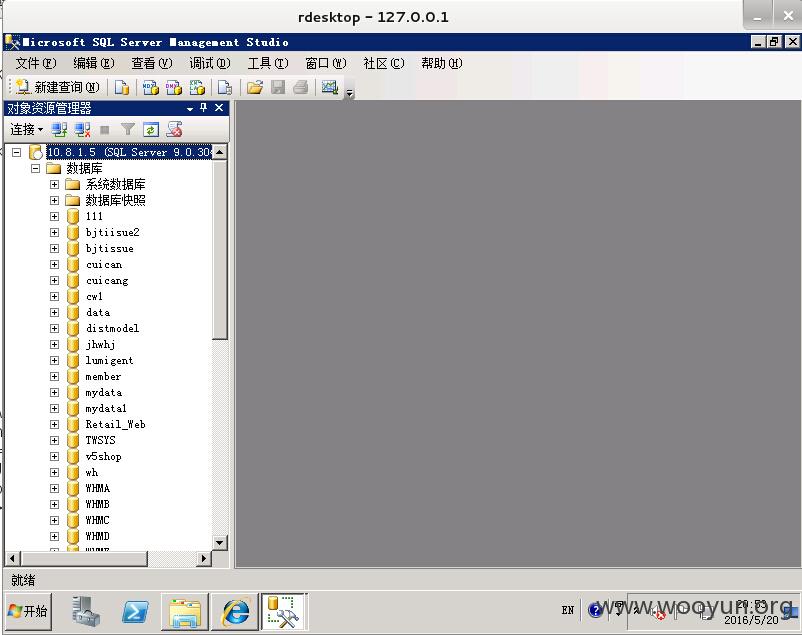Image resolution: width=802 pixels, height=635 pixels.
Task: Click the data database cylinder icon
Action: coord(73,313)
